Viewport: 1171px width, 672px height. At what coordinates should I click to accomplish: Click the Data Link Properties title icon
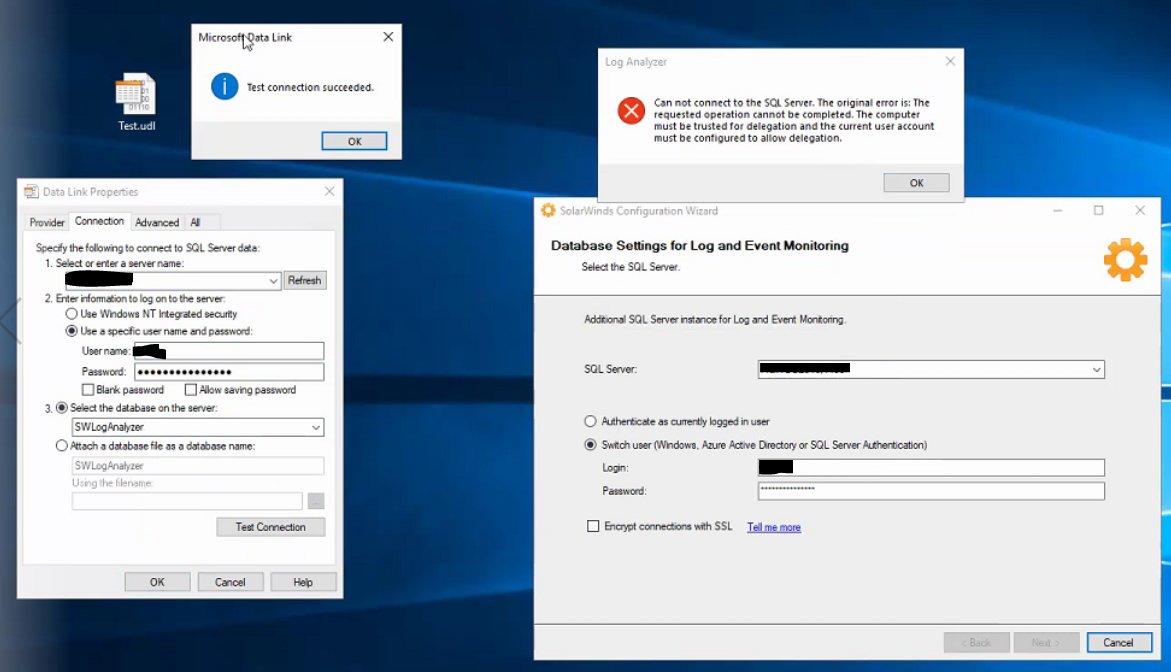(x=31, y=192)
